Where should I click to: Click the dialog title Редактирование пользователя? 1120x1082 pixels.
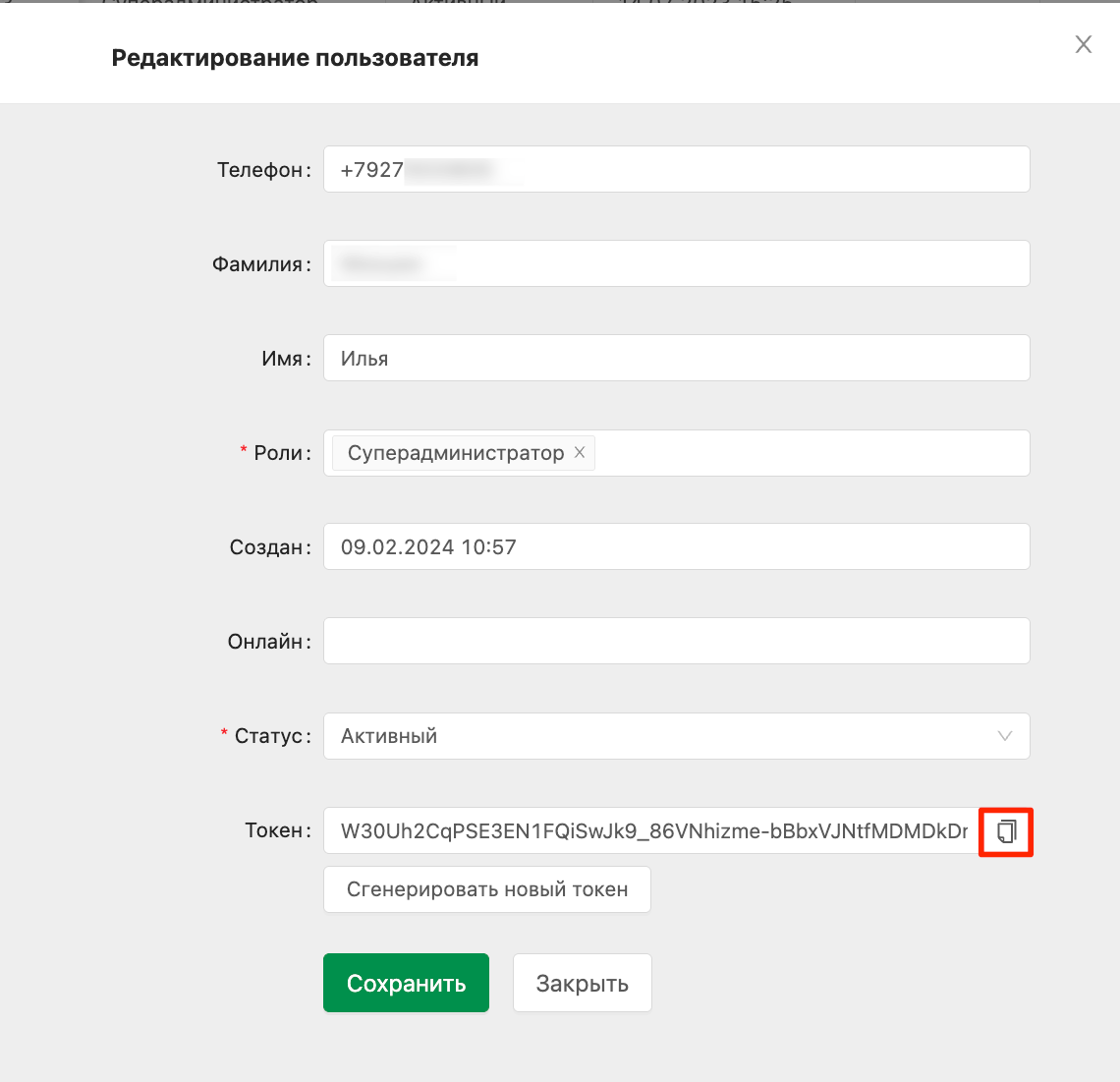pyautogui.click(x=295, y=58)
